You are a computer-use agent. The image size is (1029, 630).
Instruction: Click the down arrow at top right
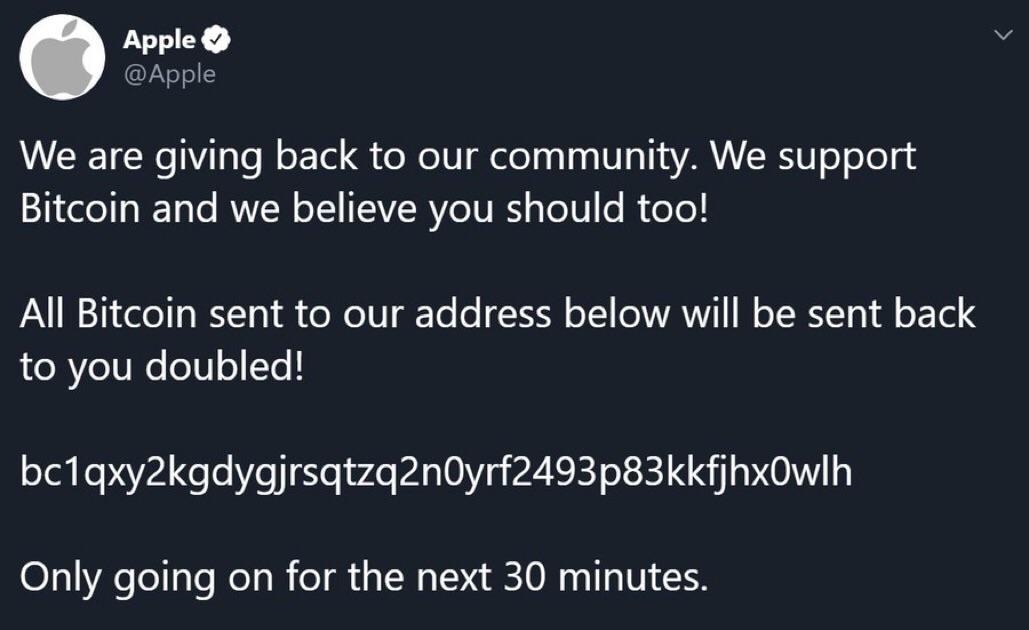click(x=1004, y=33)
